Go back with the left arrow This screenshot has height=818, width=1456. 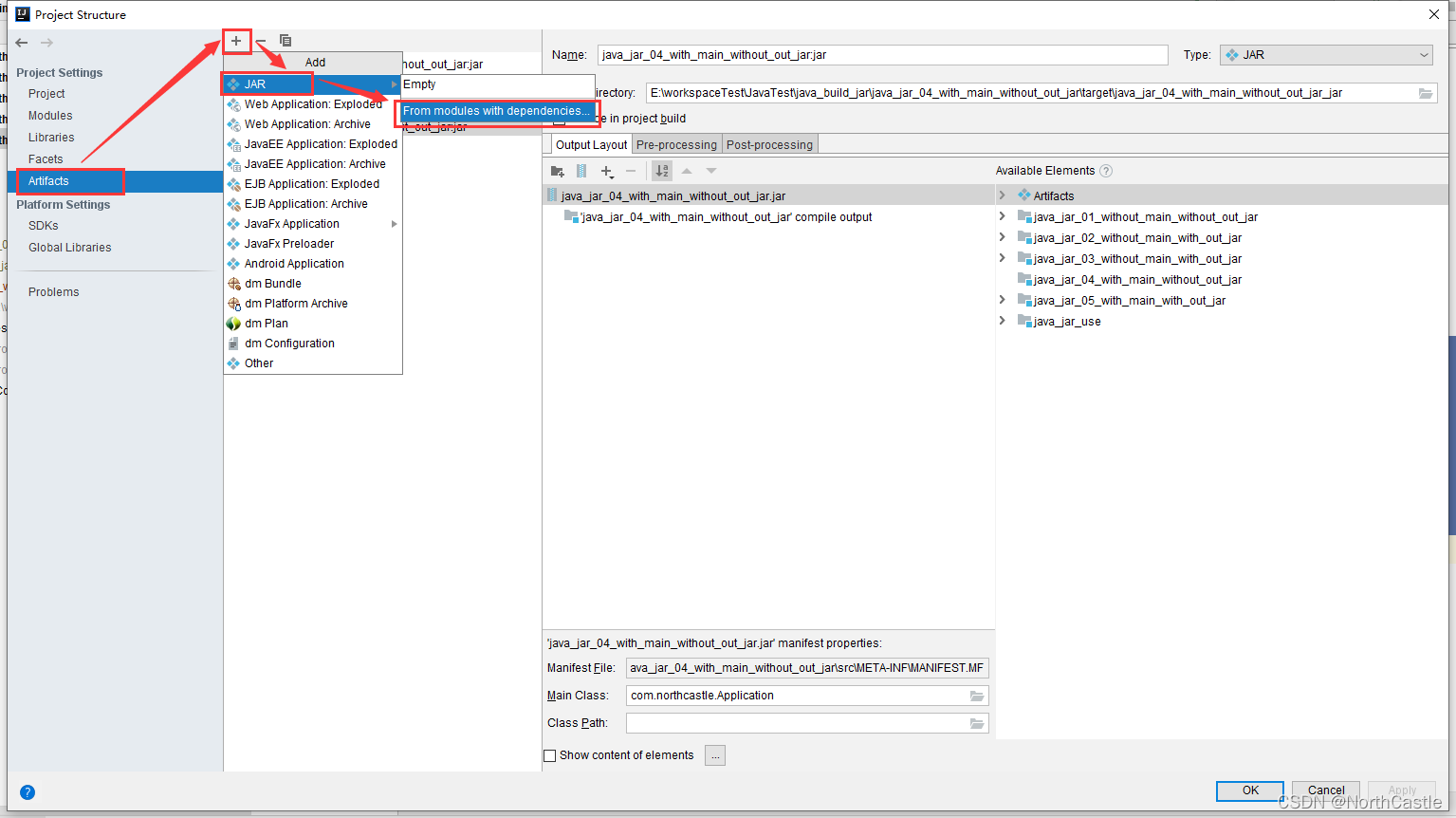(22, 43)
